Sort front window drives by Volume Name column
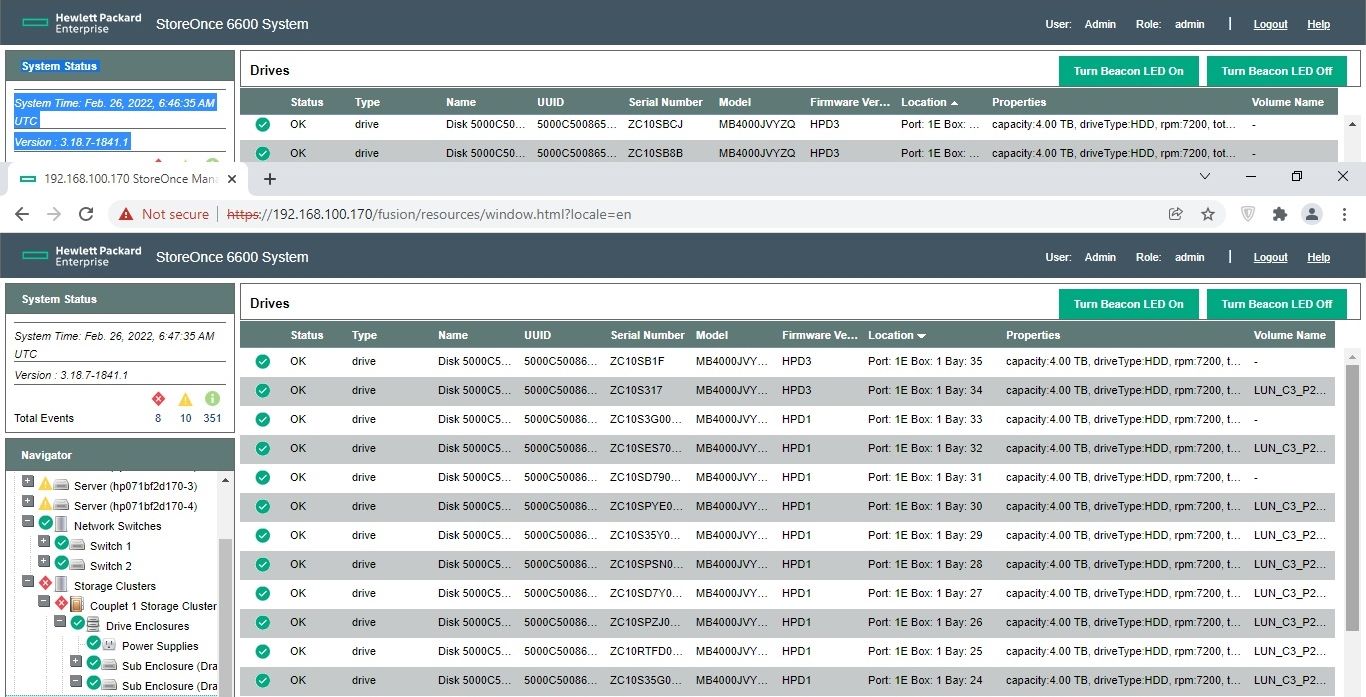1366x697 pixels. pos(1289,335)
